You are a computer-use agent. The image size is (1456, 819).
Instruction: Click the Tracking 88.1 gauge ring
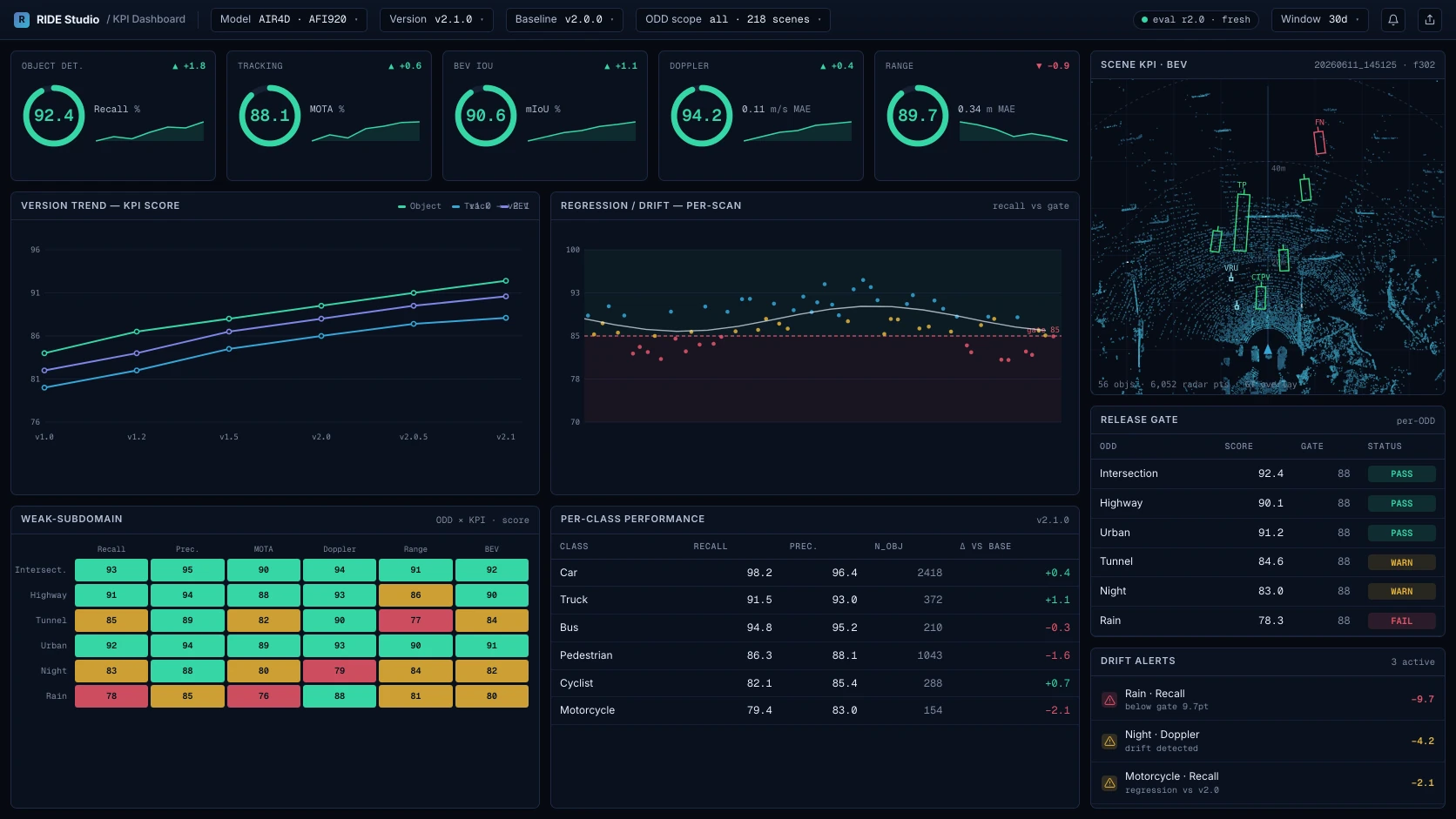(270, 116)
